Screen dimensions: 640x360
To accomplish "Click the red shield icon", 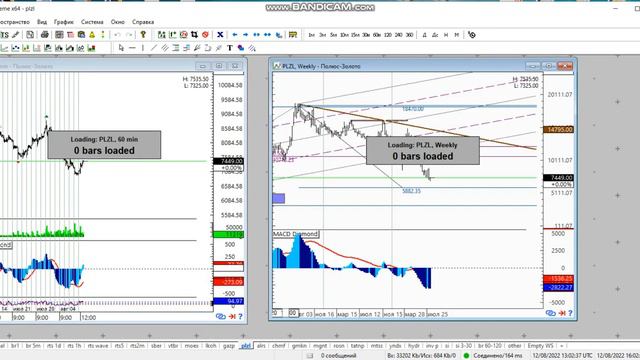I will [205, 35].
